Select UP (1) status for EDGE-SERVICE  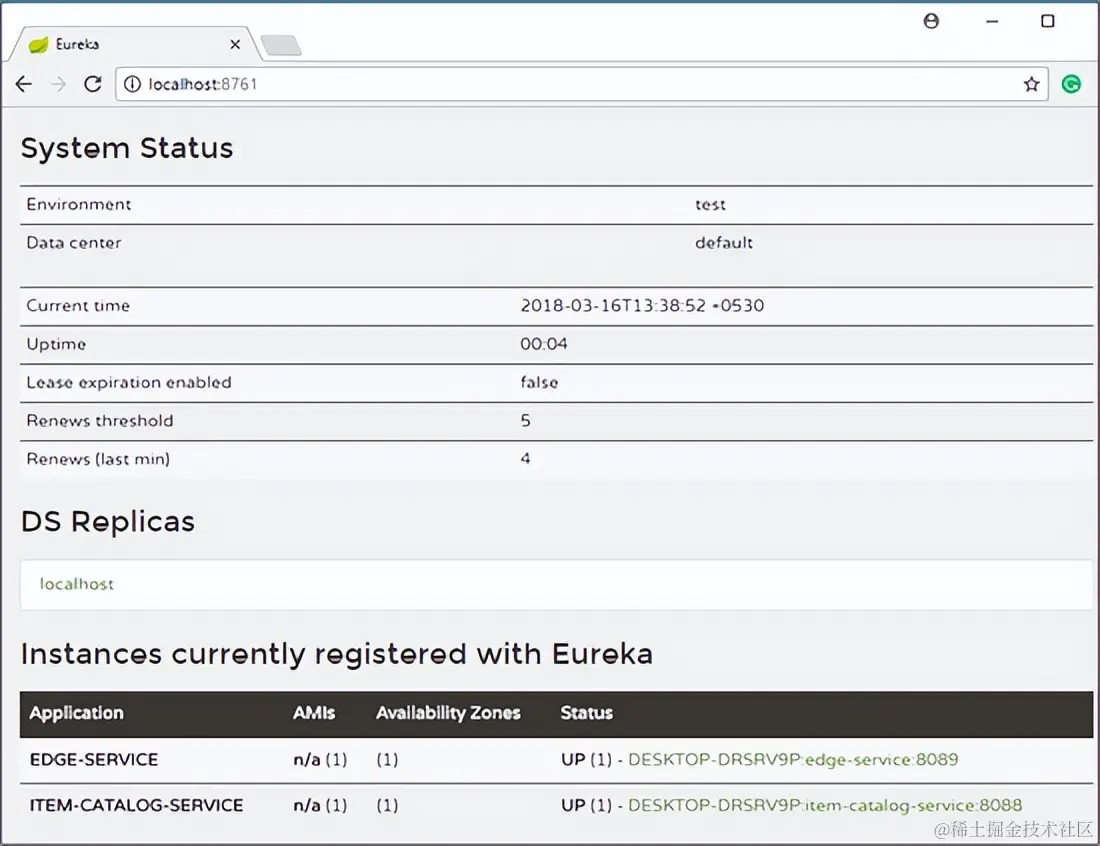click(x=586, y=760)
